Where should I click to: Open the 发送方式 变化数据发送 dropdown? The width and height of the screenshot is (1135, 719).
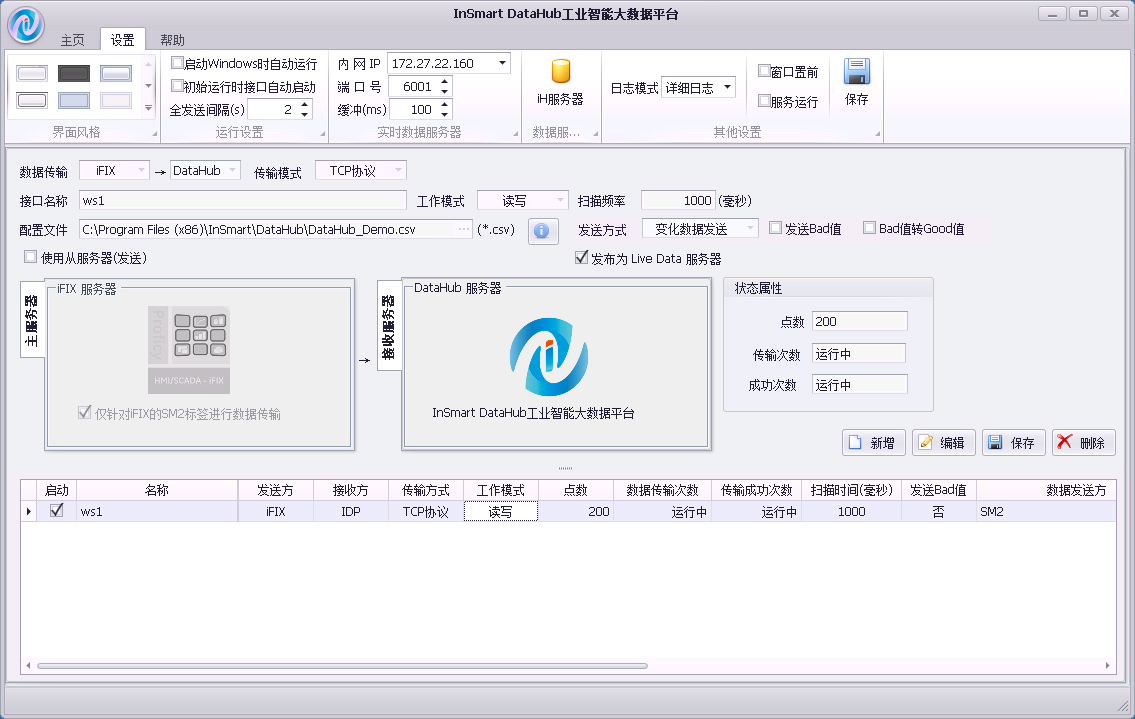point(750,229)
